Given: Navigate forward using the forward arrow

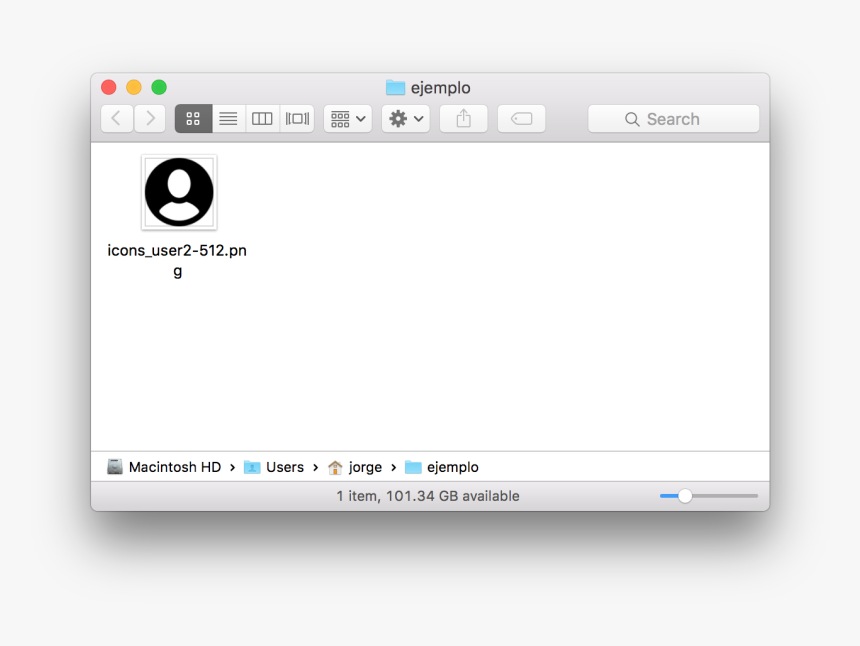Looking at the screenshot, I should tap(149, 118).
